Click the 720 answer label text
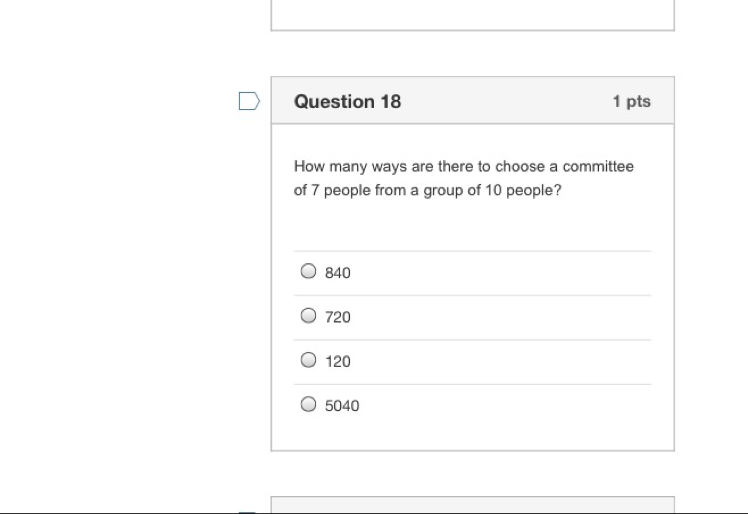 click(x=338, y=317)
